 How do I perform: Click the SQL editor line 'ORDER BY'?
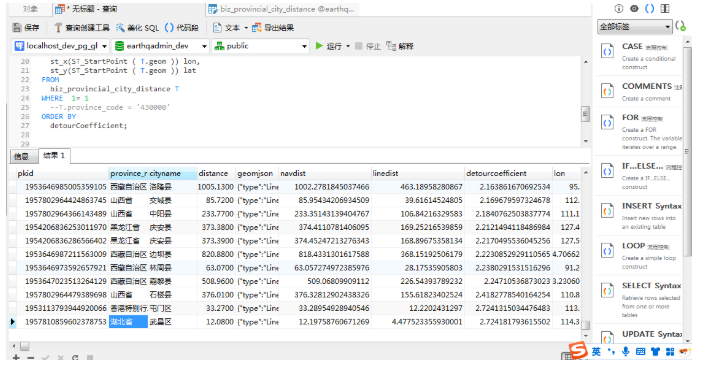tap(59, 117)
